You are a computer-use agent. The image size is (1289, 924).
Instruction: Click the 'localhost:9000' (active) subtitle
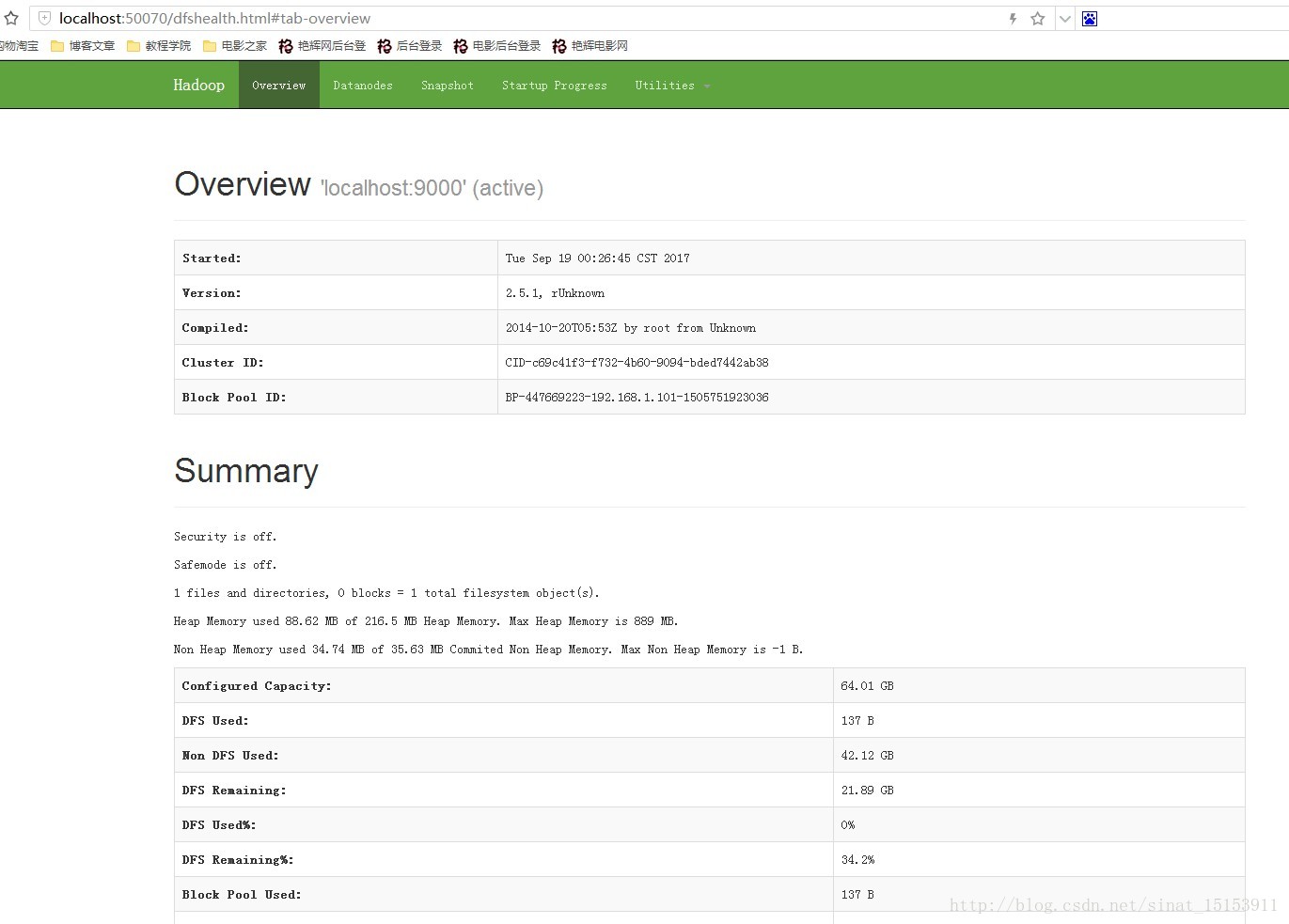pos(432,188)
